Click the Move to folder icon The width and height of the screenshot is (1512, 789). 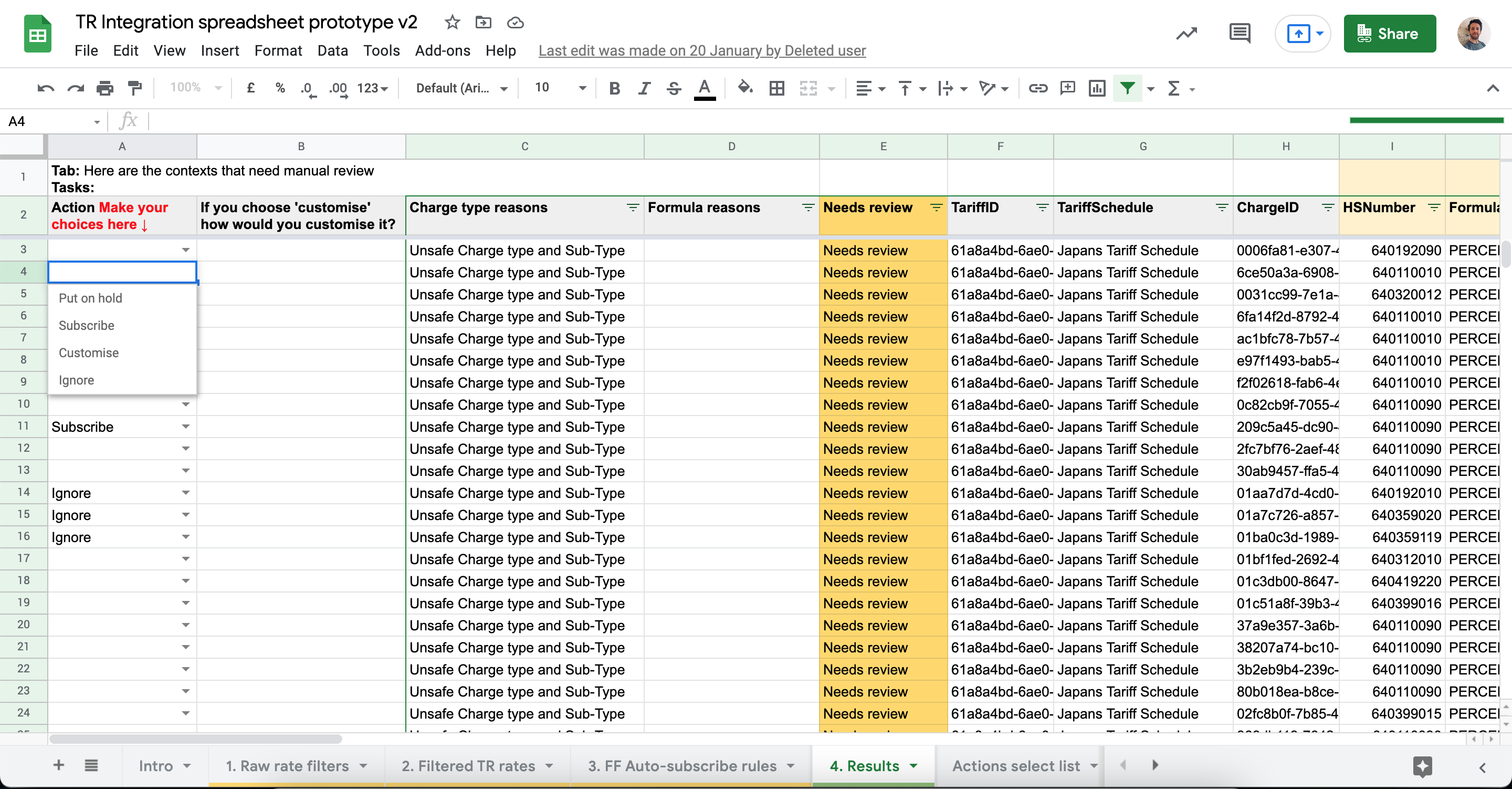coord(483,22)
